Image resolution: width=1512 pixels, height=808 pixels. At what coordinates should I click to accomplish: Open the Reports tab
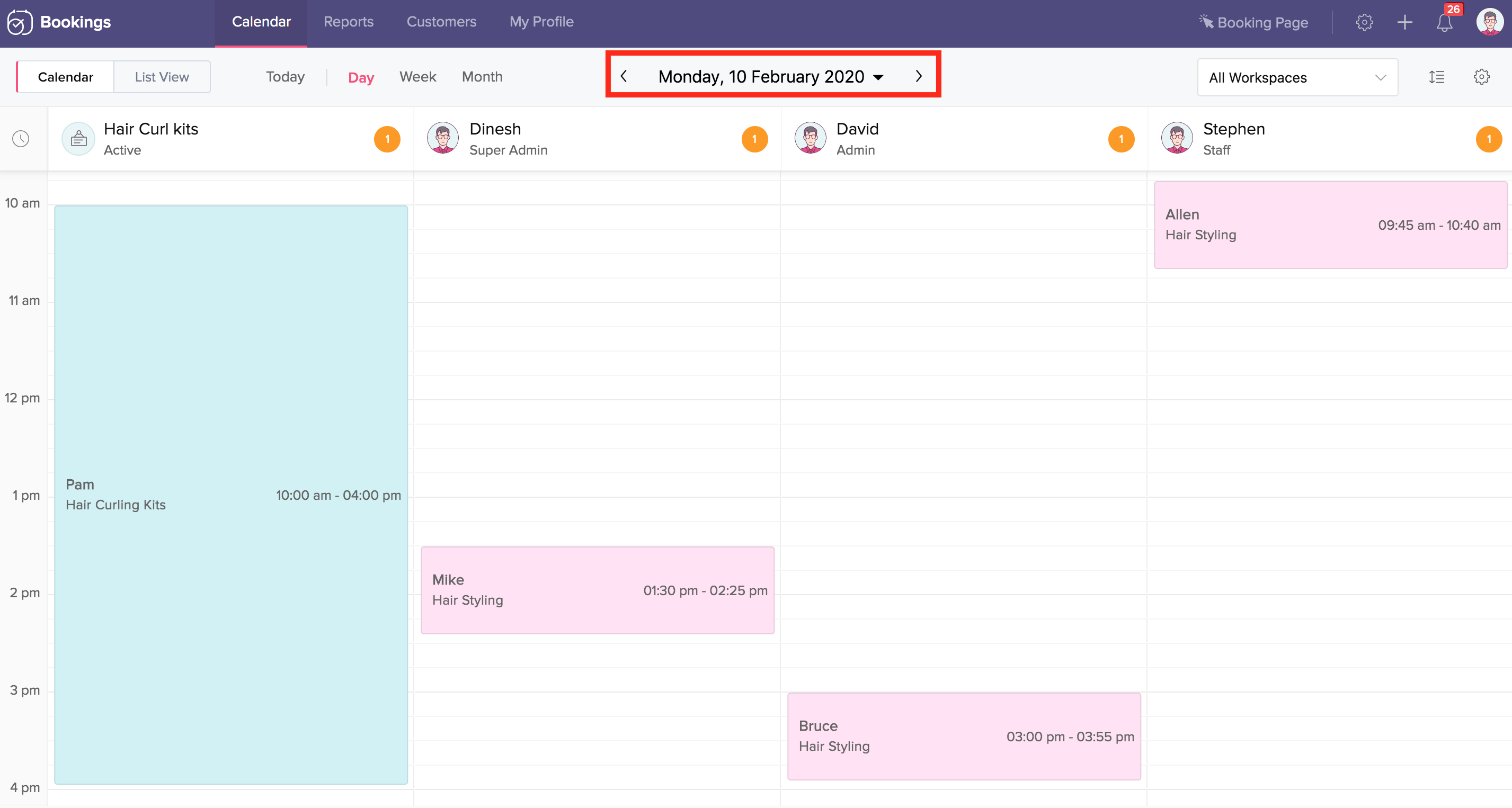click(348, 22)
